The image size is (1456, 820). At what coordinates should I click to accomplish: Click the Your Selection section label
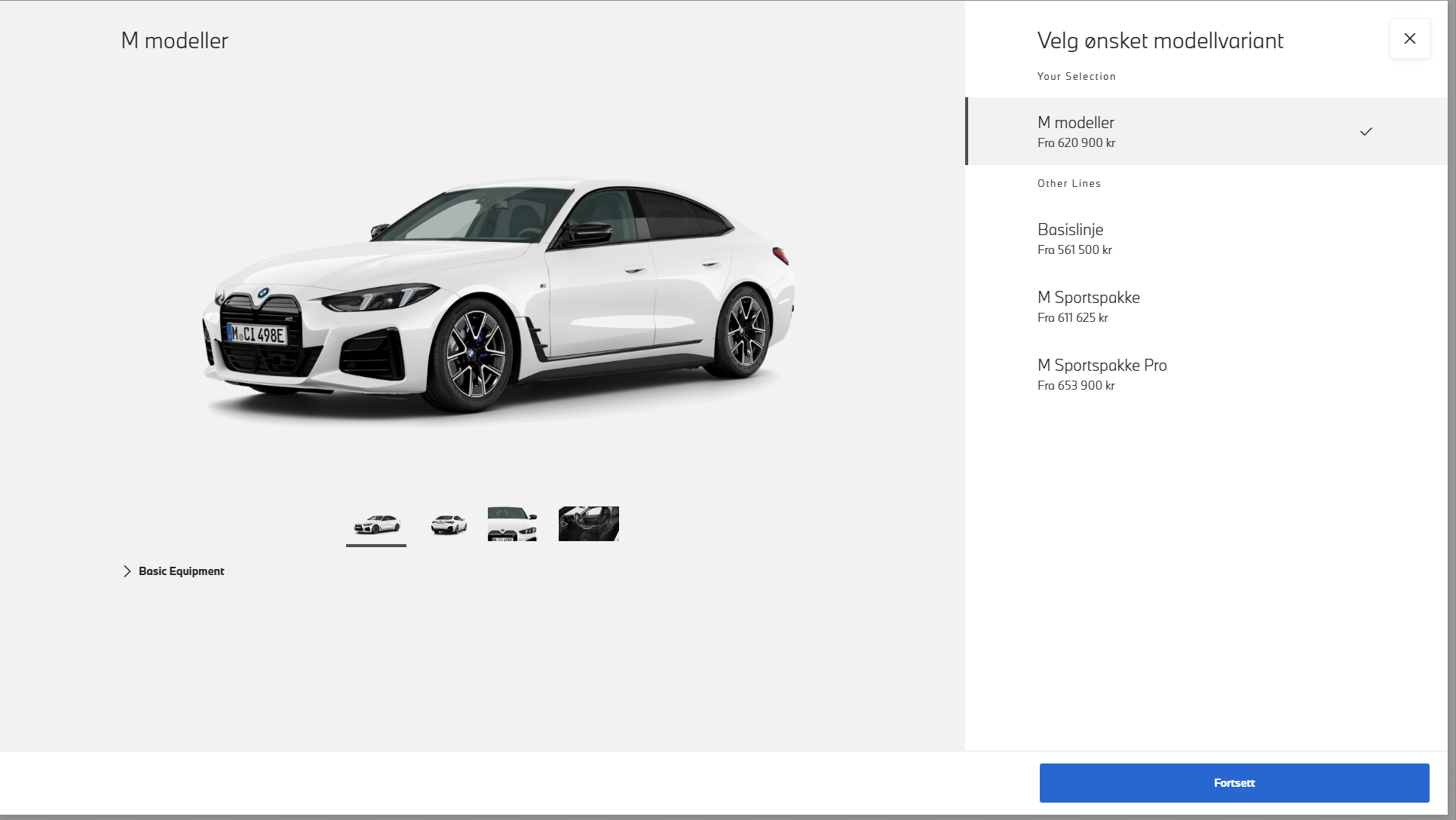coord(1077,76)
